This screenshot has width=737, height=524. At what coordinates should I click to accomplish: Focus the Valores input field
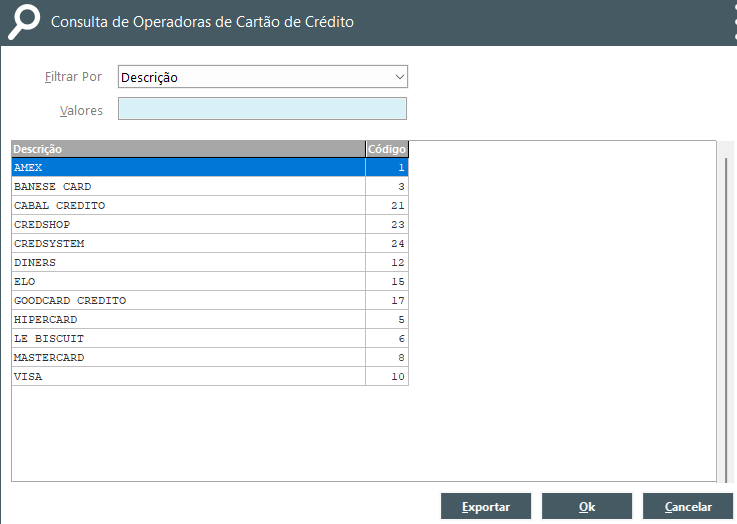coord(262,109)
